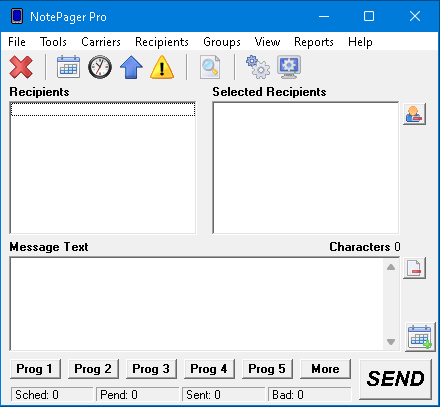Click the Prog 3 button
The image size is (440, 407).
(151, 369)
